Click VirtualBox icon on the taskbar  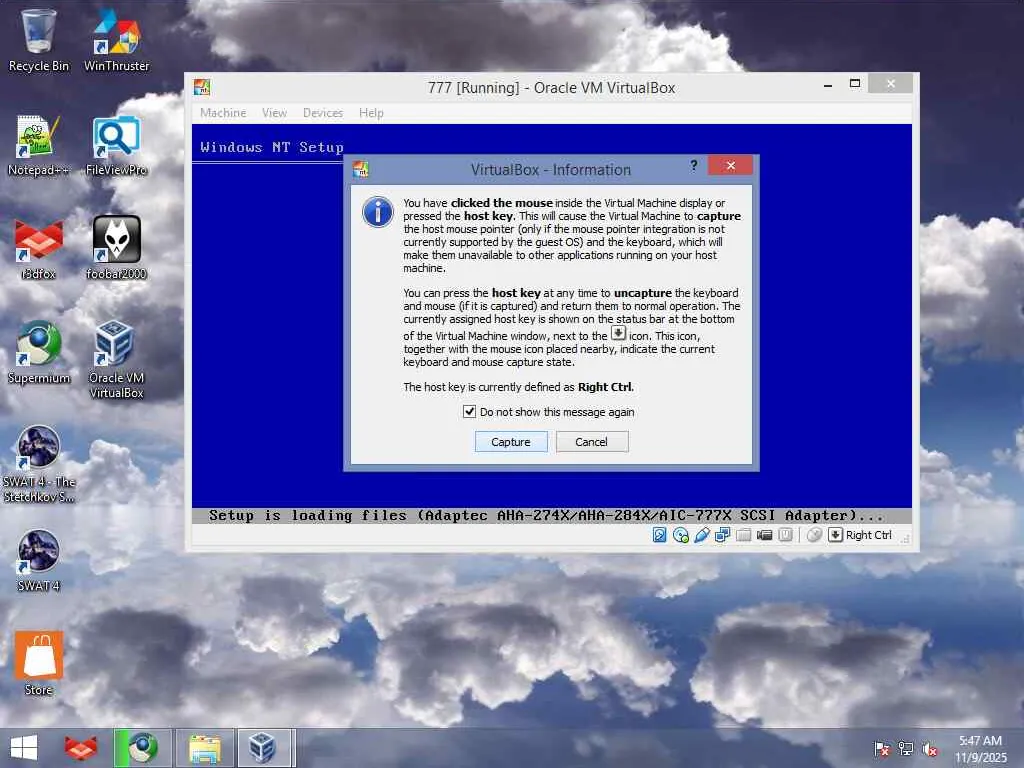[263, 748]
